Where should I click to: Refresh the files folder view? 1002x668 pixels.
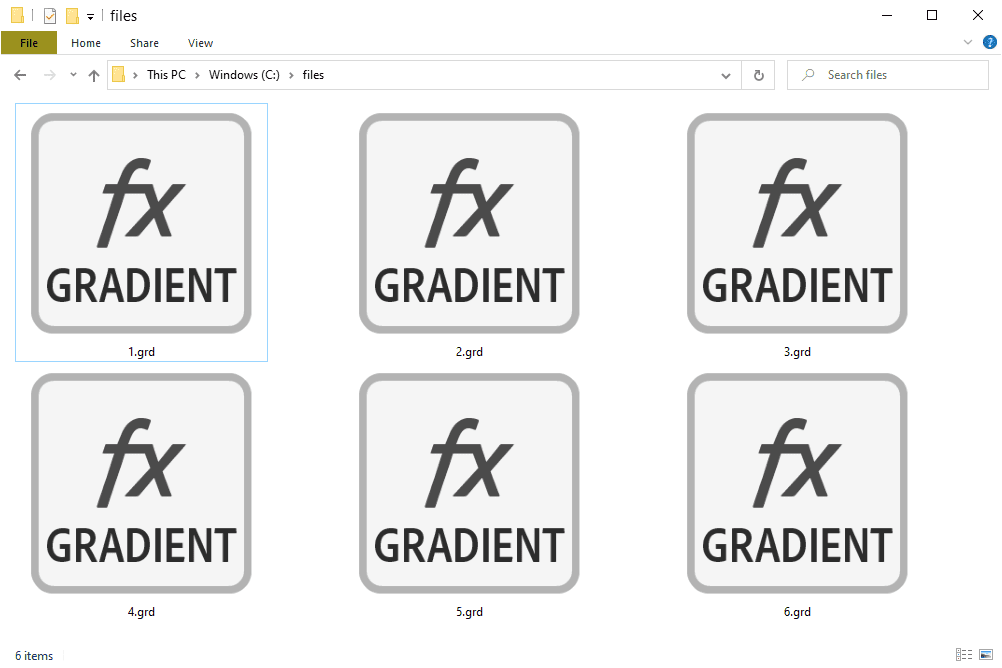[x=759, y=75]
